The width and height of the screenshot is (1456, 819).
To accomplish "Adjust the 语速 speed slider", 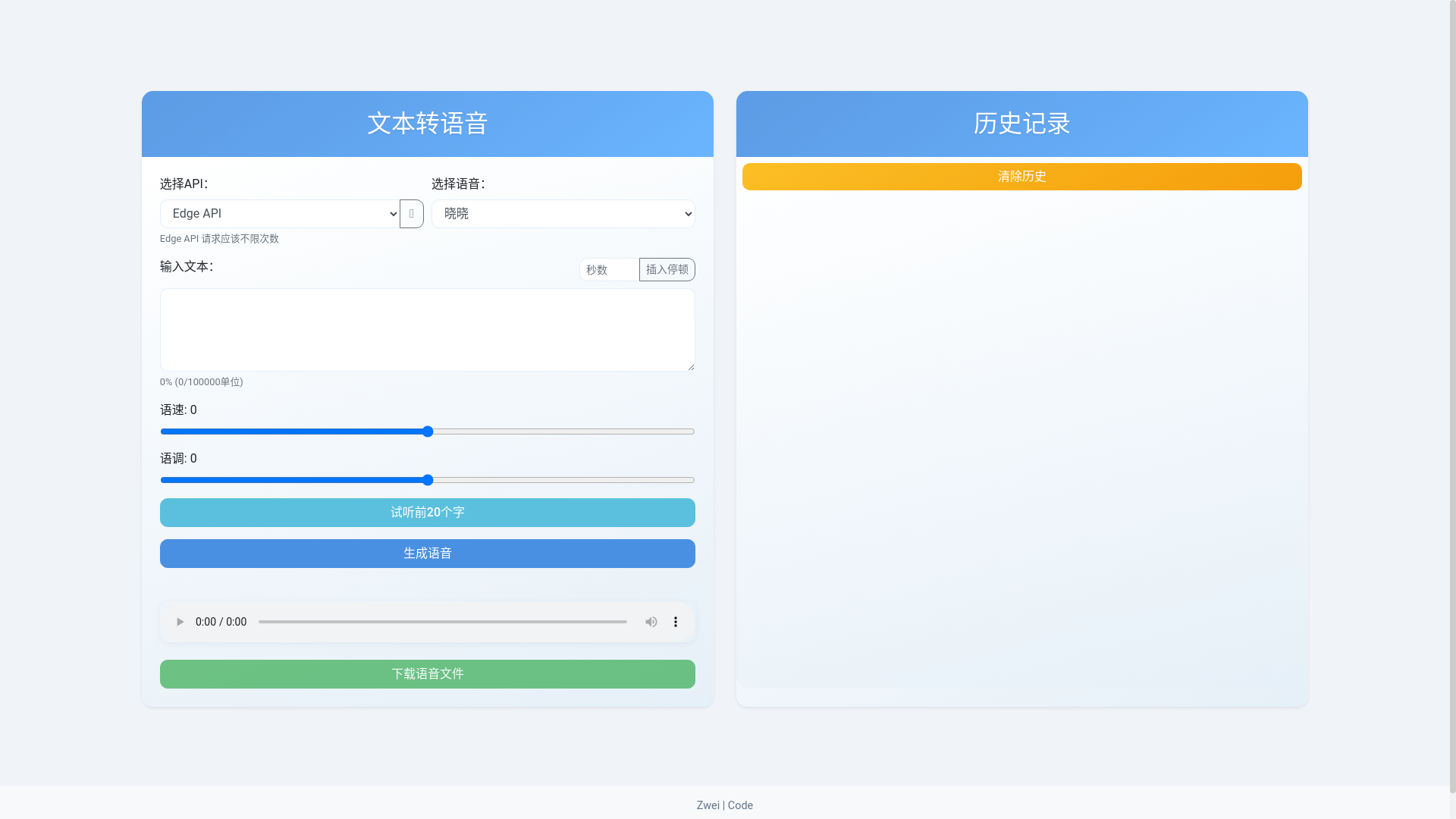I will pyautogui.click(x=428, y=431).
